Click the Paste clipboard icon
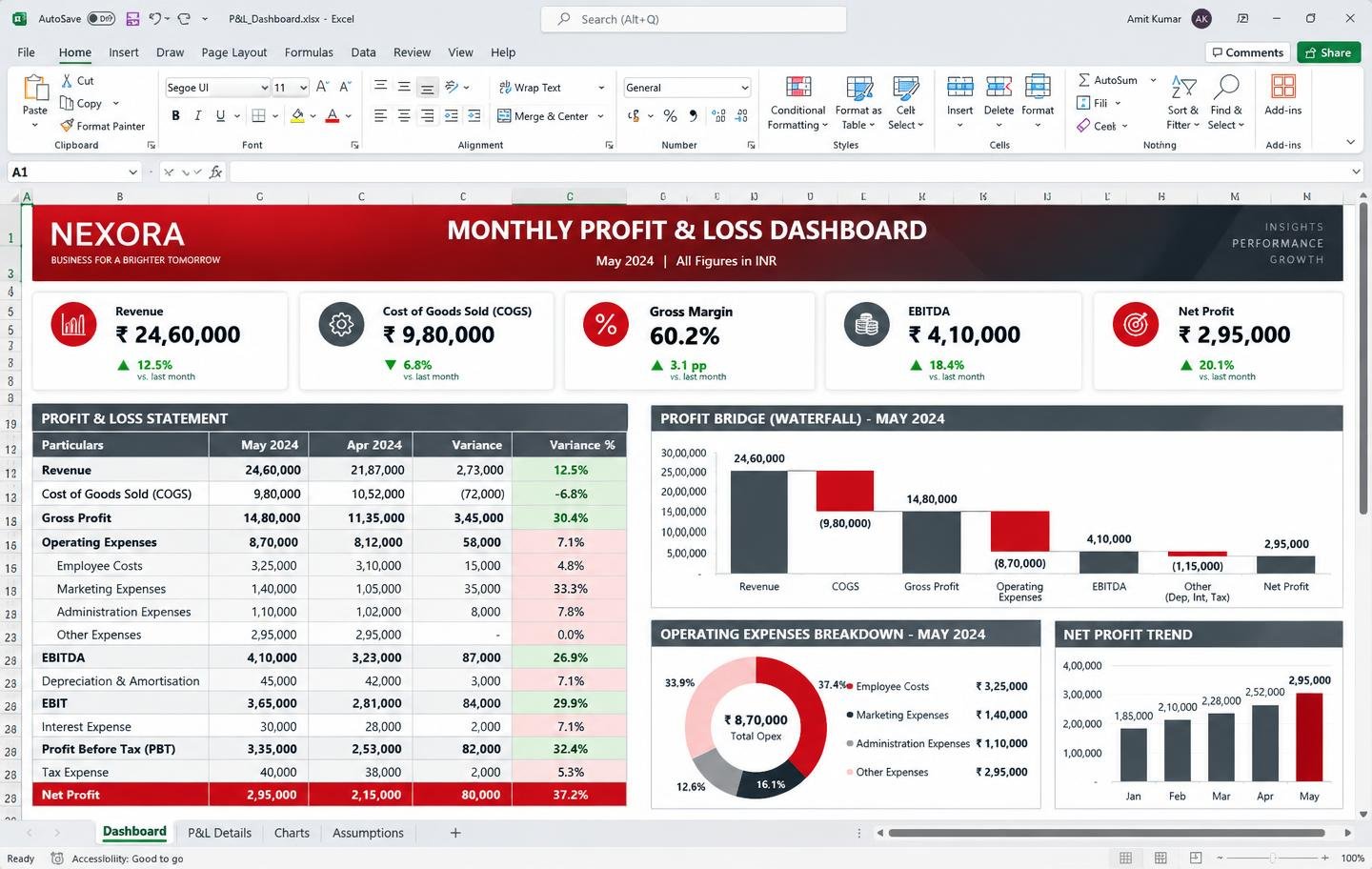1372x869 pixels. tap(35, 88)
